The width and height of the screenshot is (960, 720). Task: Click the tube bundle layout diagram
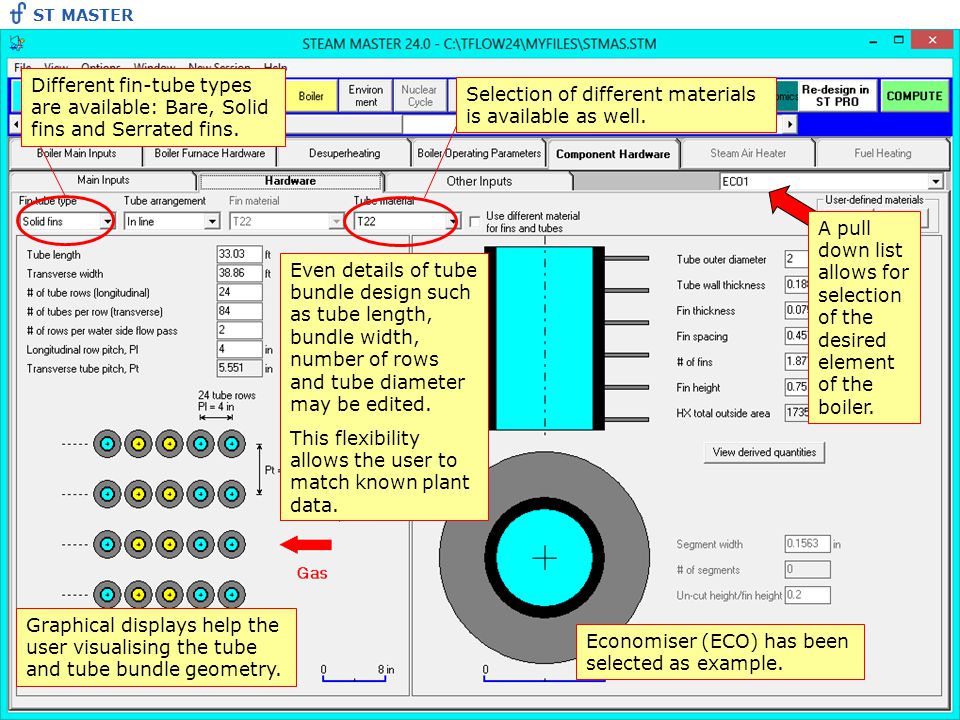click(169, 519)
